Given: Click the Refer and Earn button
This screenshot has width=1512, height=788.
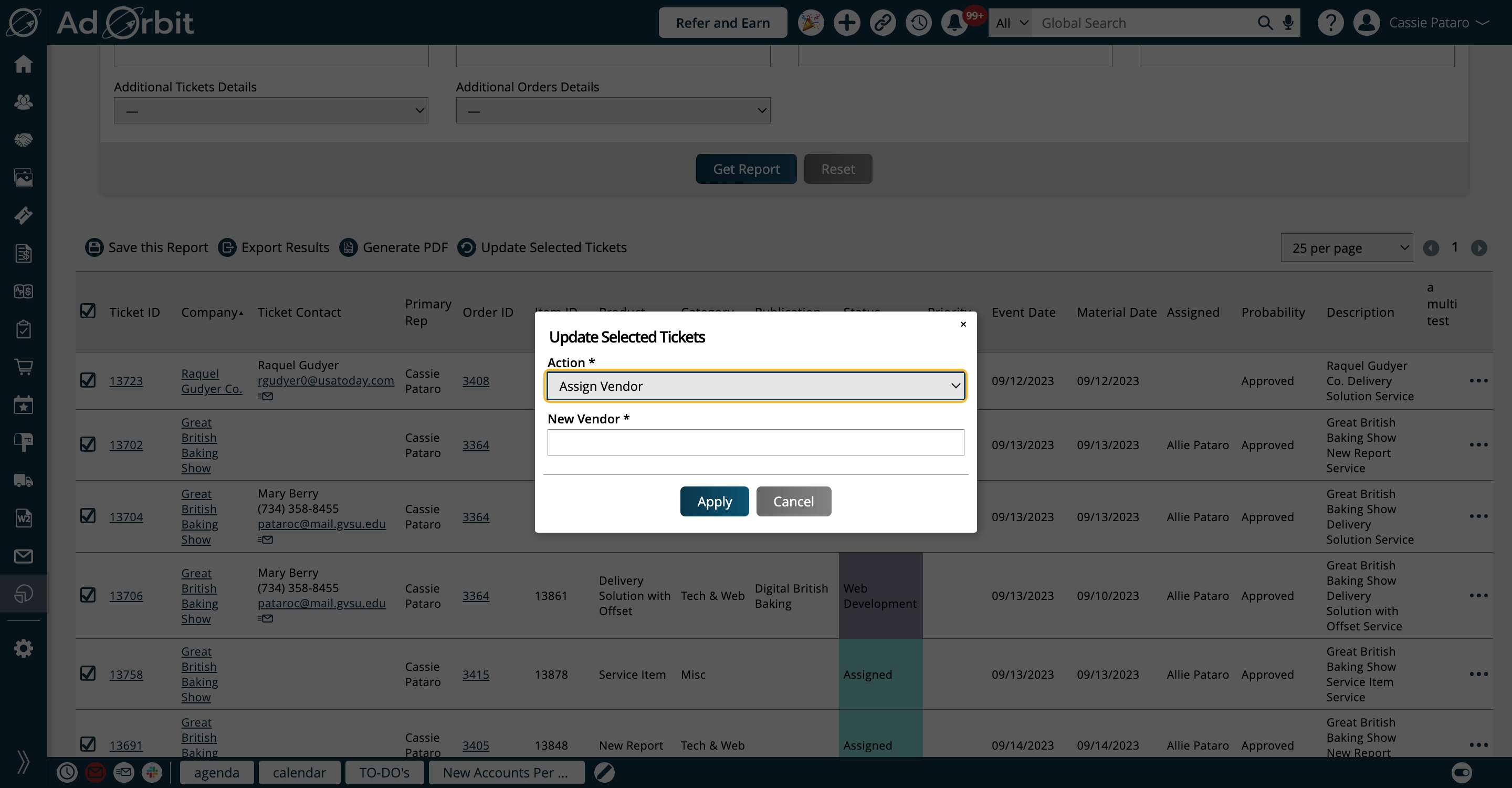Looking at the screenshot, I should pos(722,23).
